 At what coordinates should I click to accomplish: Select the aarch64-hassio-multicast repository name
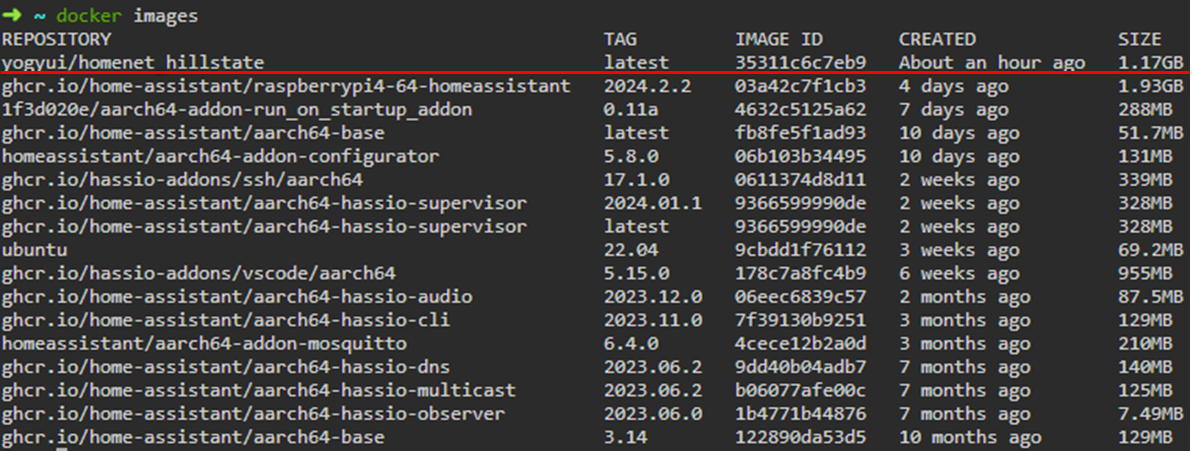(258, 391)
